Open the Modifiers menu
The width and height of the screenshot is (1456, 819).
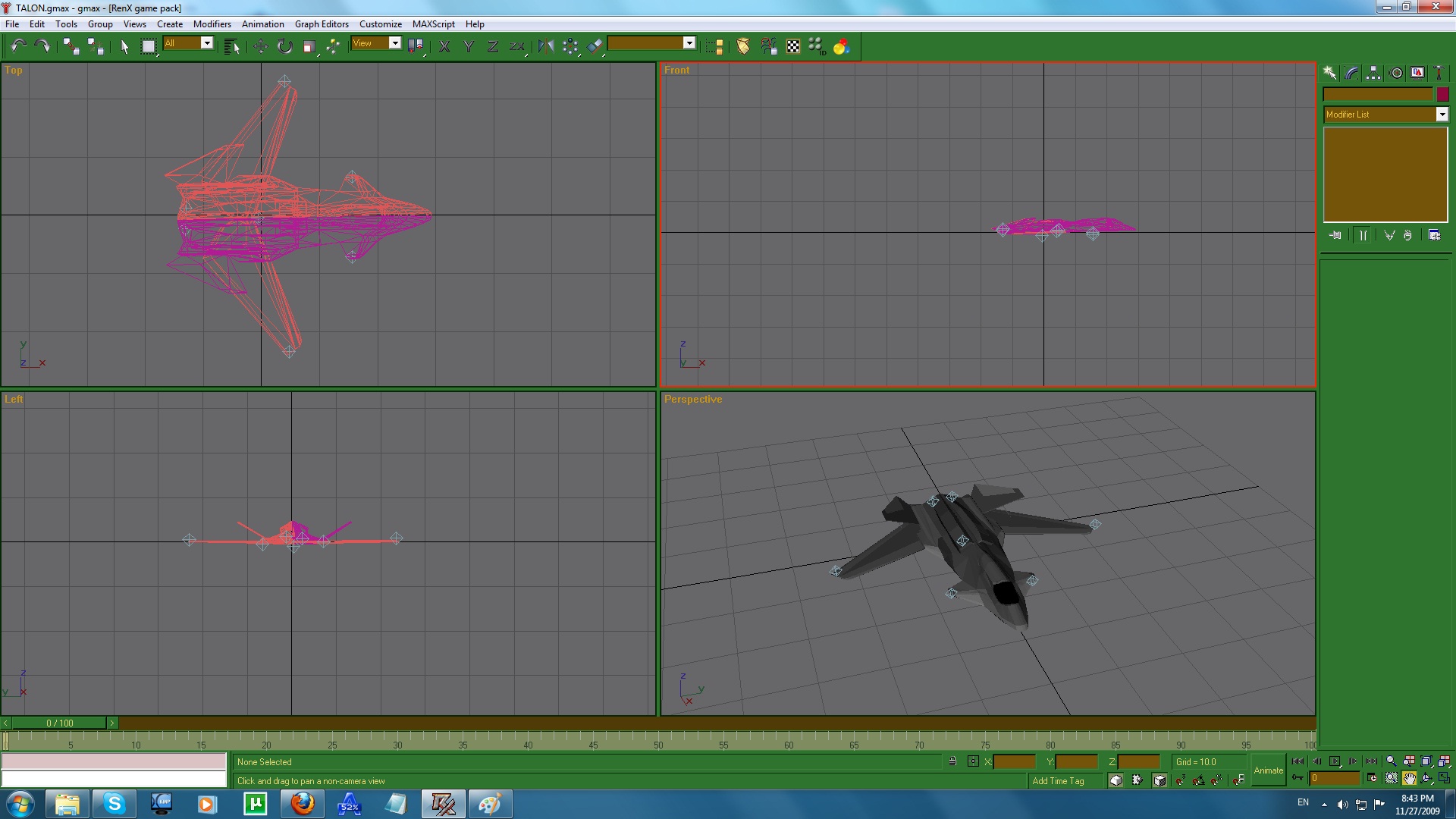tap(212, 24)
